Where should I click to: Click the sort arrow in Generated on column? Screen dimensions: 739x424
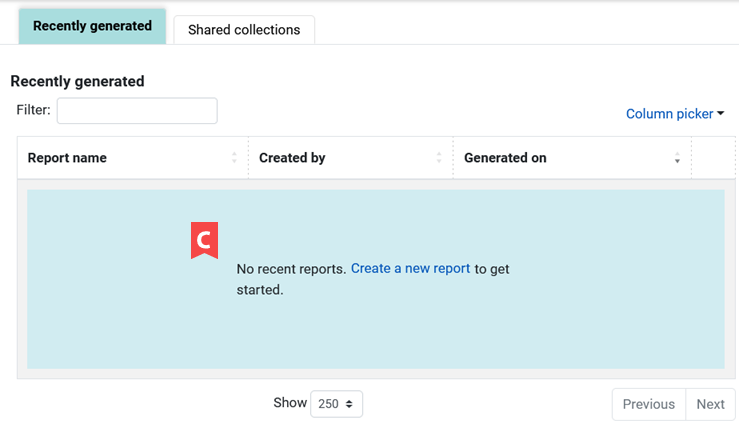pos(677,159)
